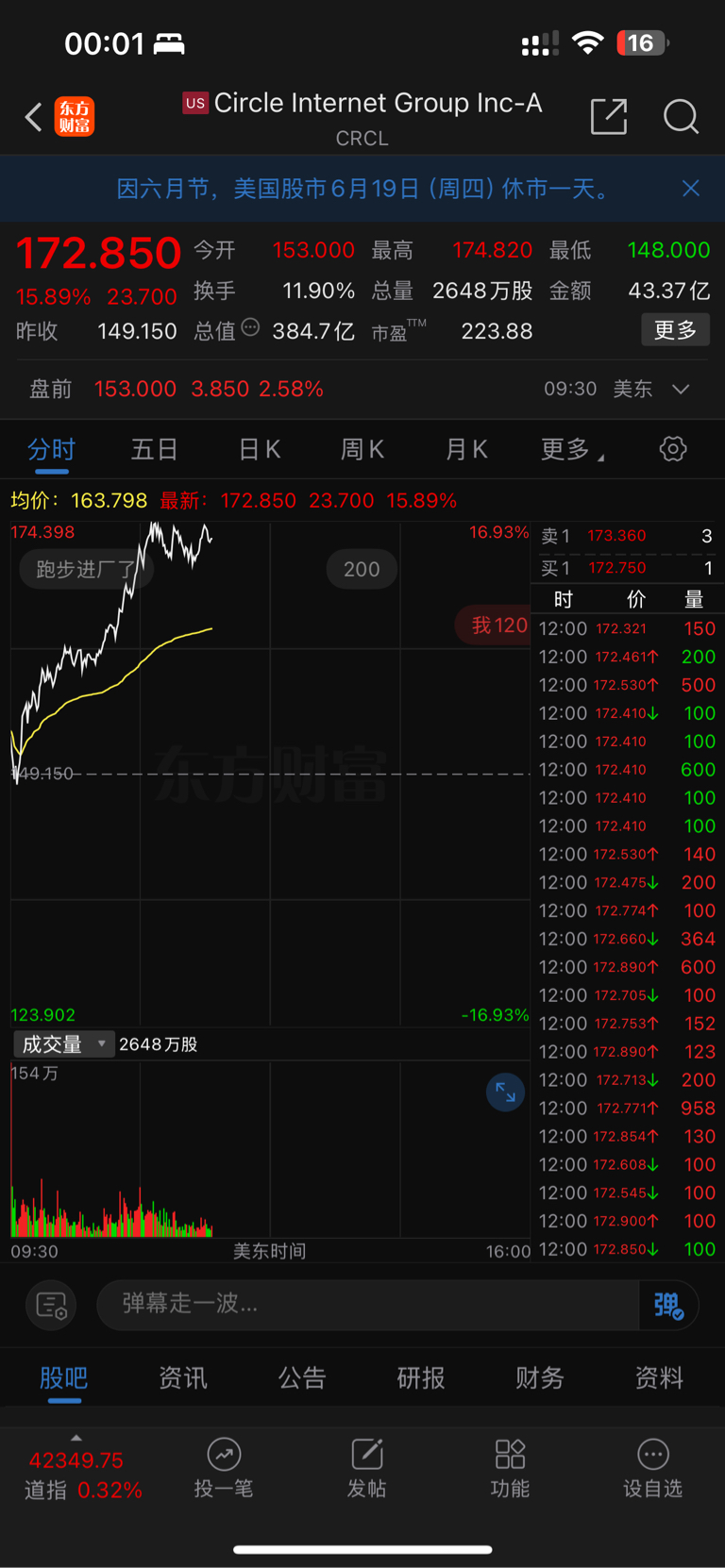This screenshot has width=725, height=1568.
Task: Open the danmaku settings icon
Action: pyautogui.click(x=51, y=1306)
